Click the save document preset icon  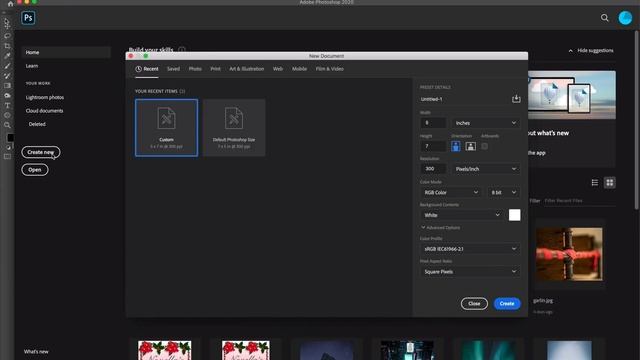coord(516,99)
